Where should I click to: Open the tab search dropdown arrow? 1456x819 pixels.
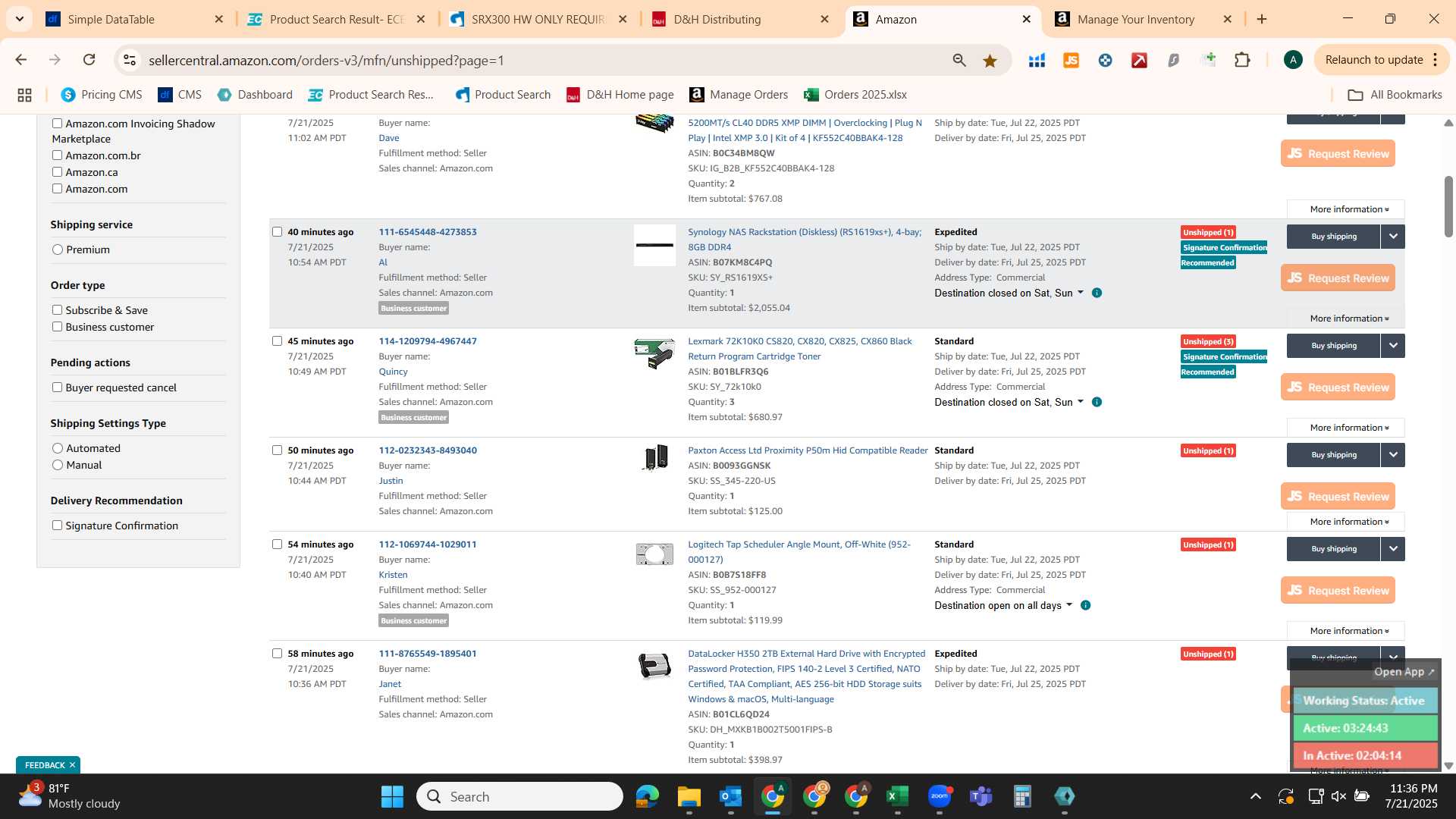[19, 19]
